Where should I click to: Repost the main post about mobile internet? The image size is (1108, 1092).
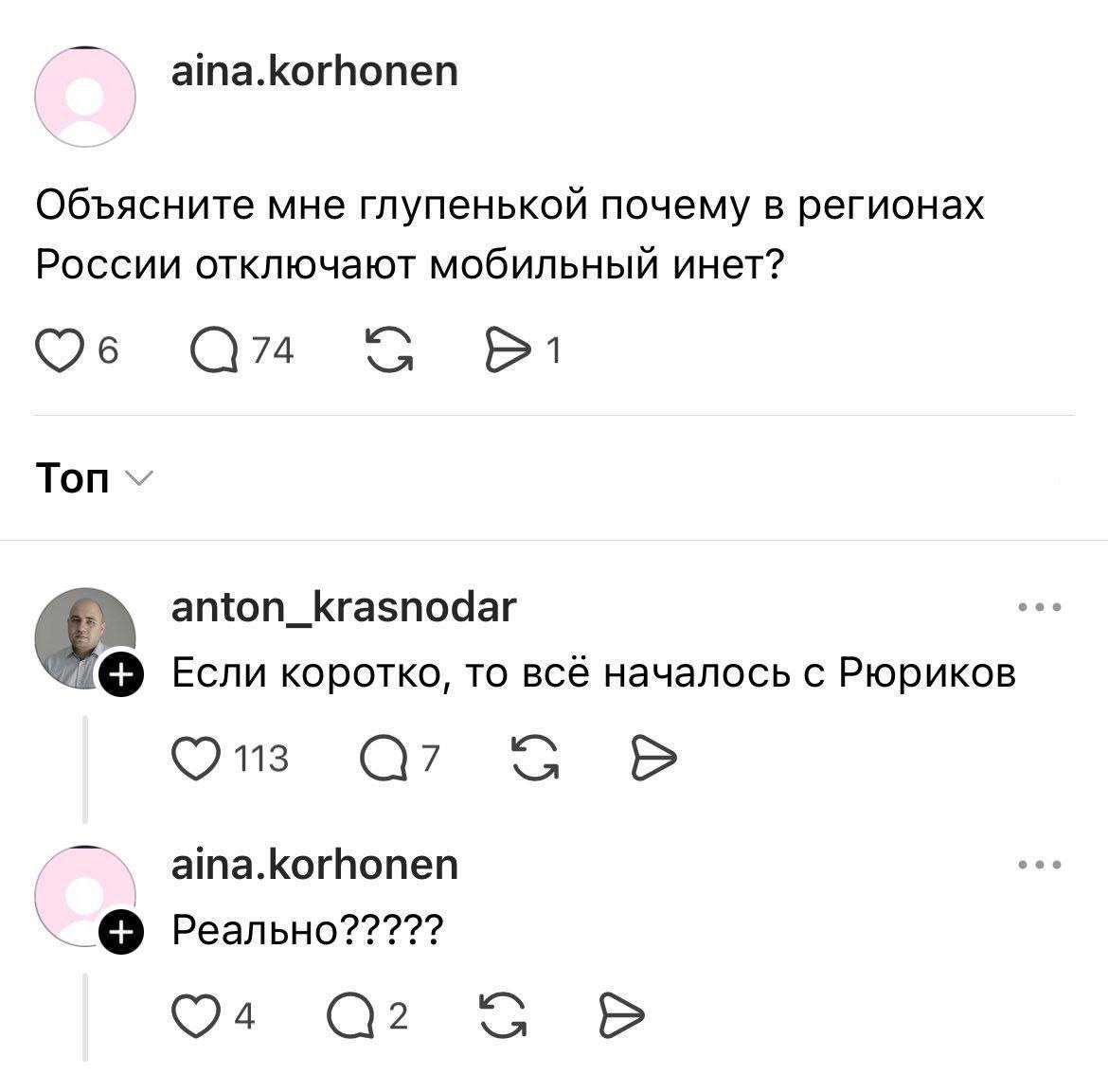[388, 351]
